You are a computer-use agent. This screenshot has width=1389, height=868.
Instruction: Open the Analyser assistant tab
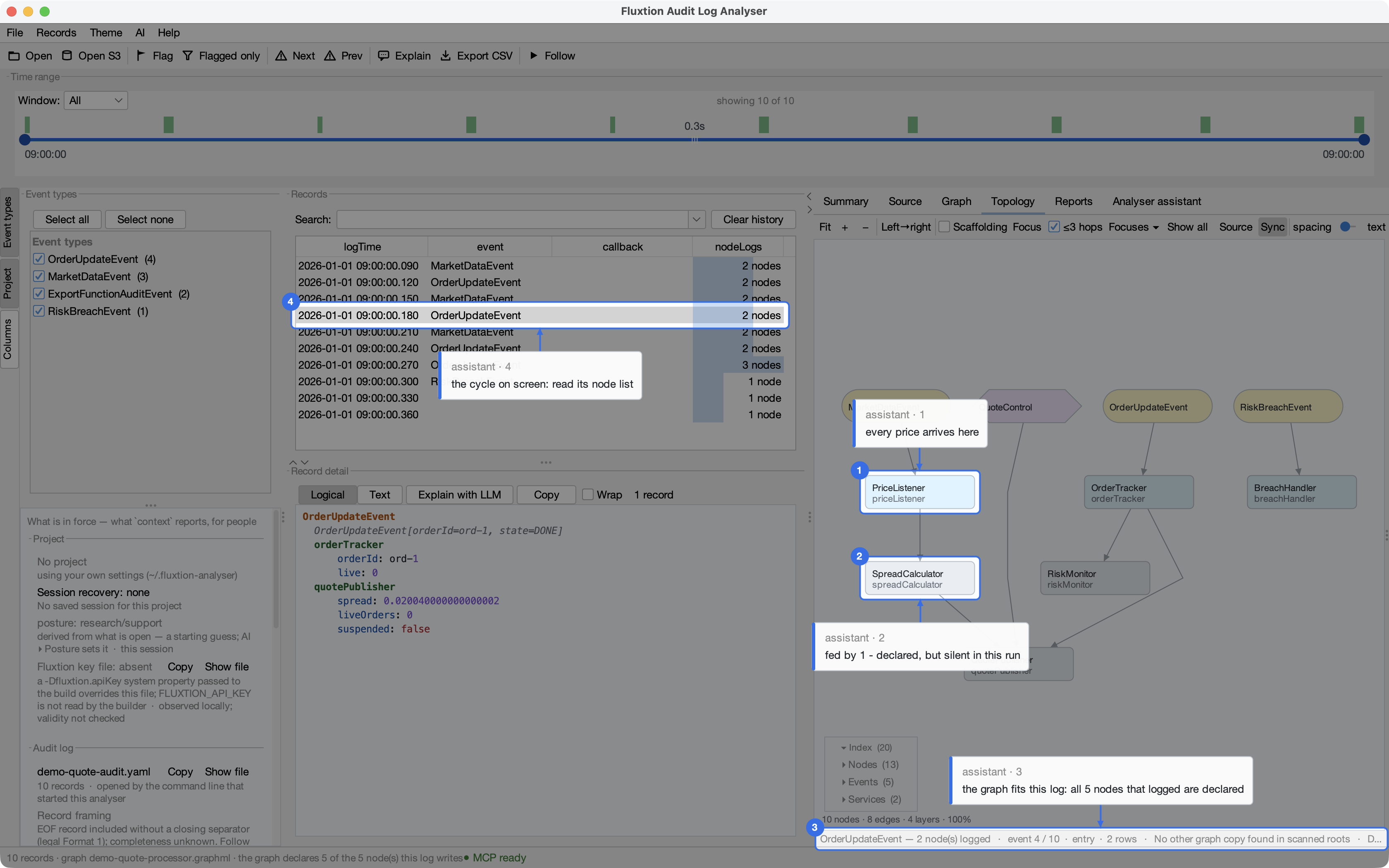pos(1157,202)
